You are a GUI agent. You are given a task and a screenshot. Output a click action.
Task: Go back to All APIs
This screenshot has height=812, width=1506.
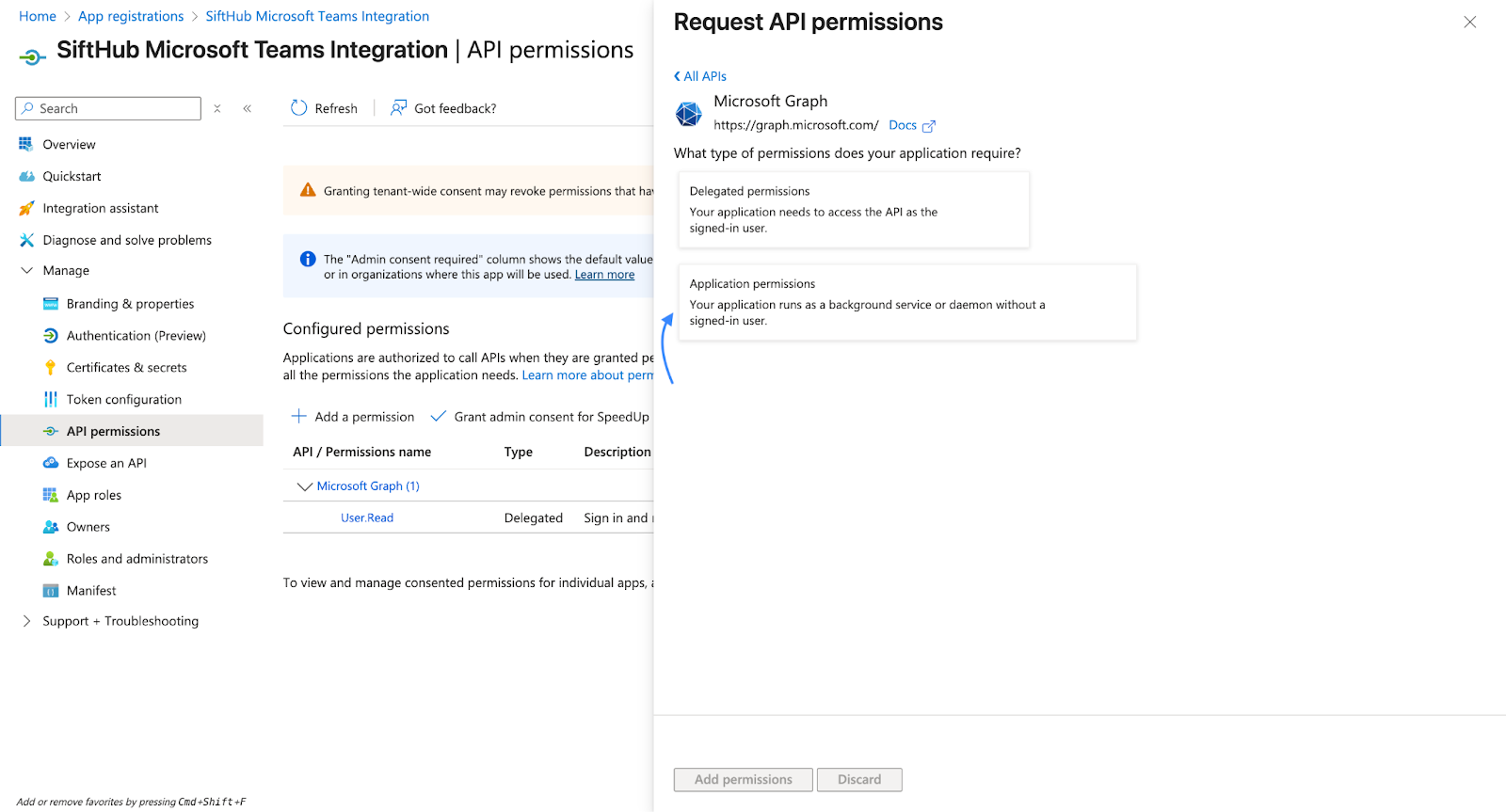(x=700, y=76)
